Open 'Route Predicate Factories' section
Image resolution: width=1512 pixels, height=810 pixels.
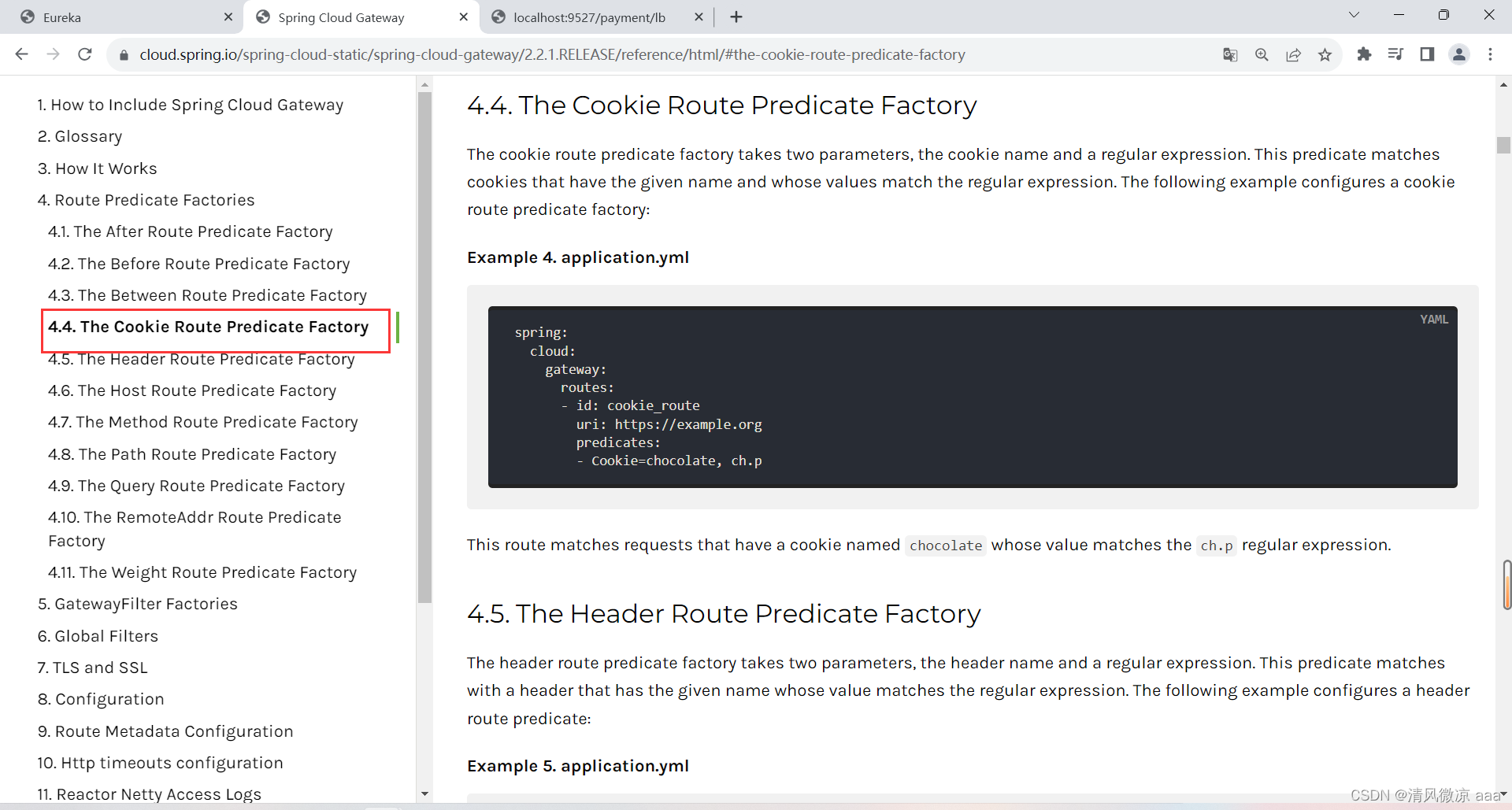[x=146, y=200]
